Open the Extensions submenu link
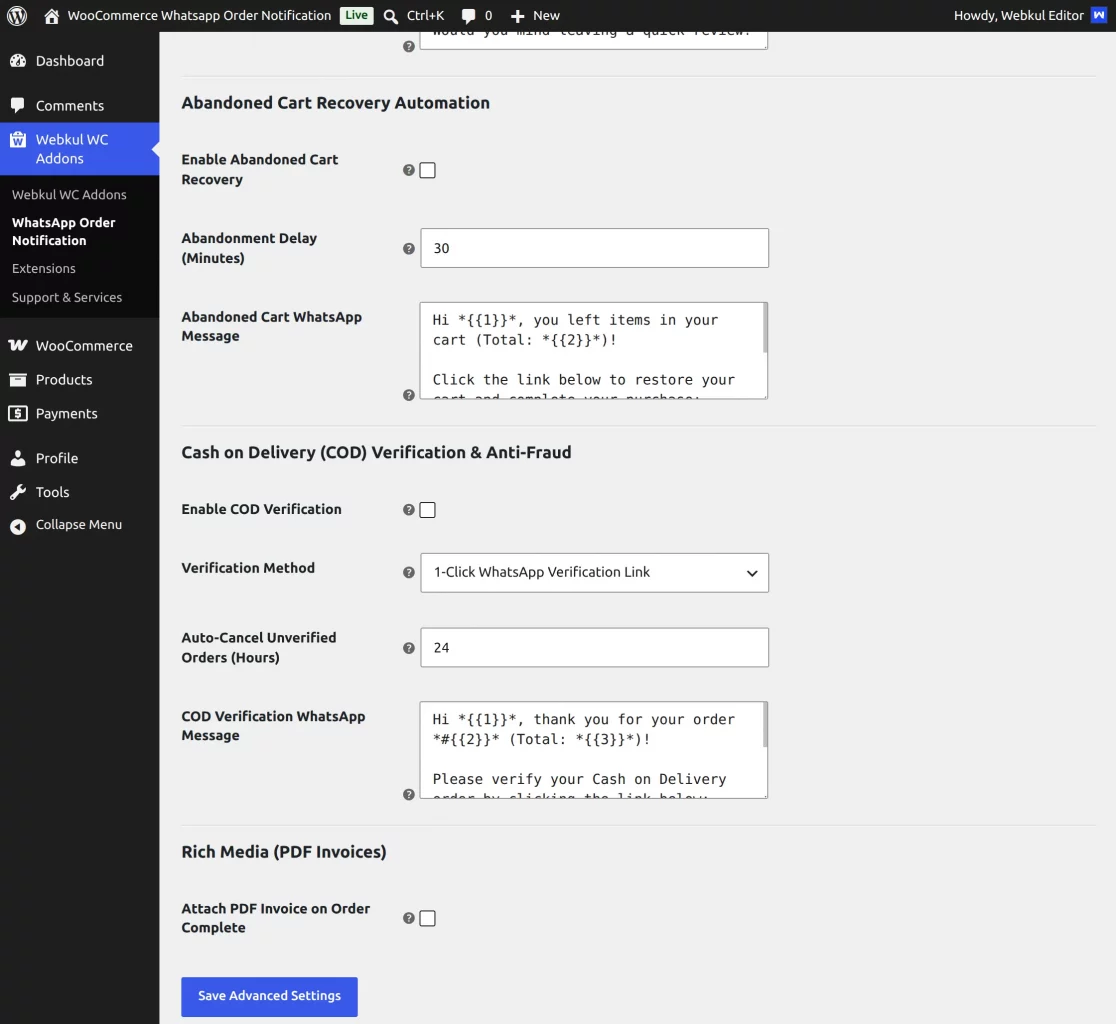The width and height of the screenshot is (1116, 1024). 43,268
